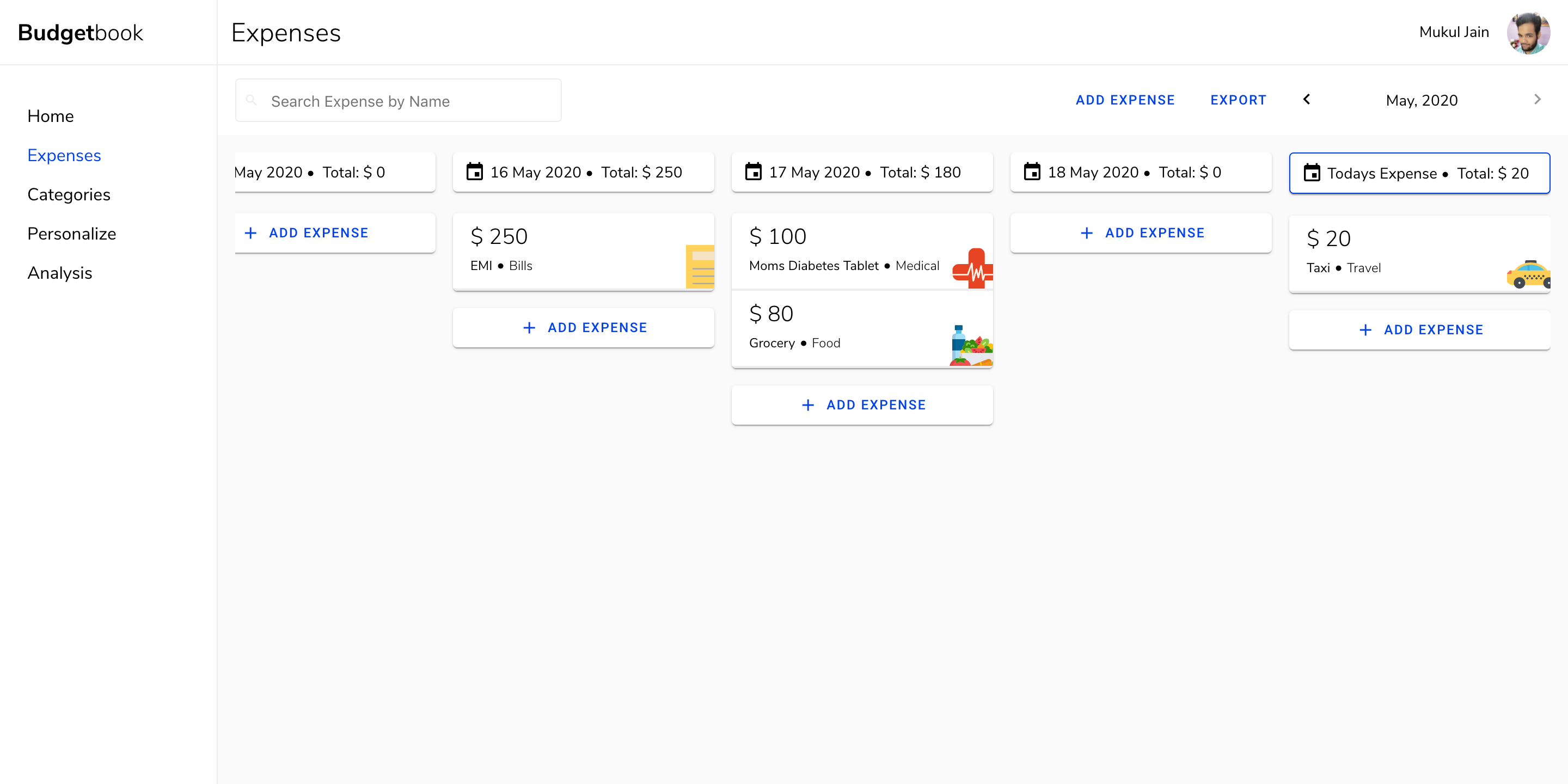Add expense under 18 May 2020 column

tap(1141, 233)
